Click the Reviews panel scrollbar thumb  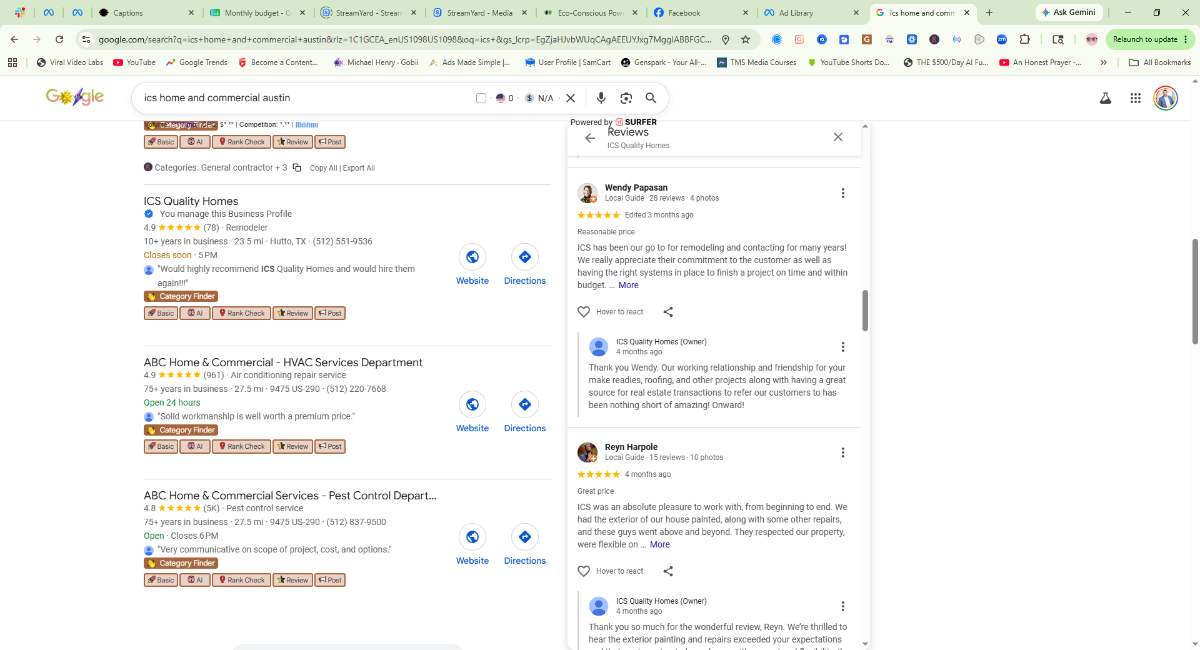click(x=865, y=310)
